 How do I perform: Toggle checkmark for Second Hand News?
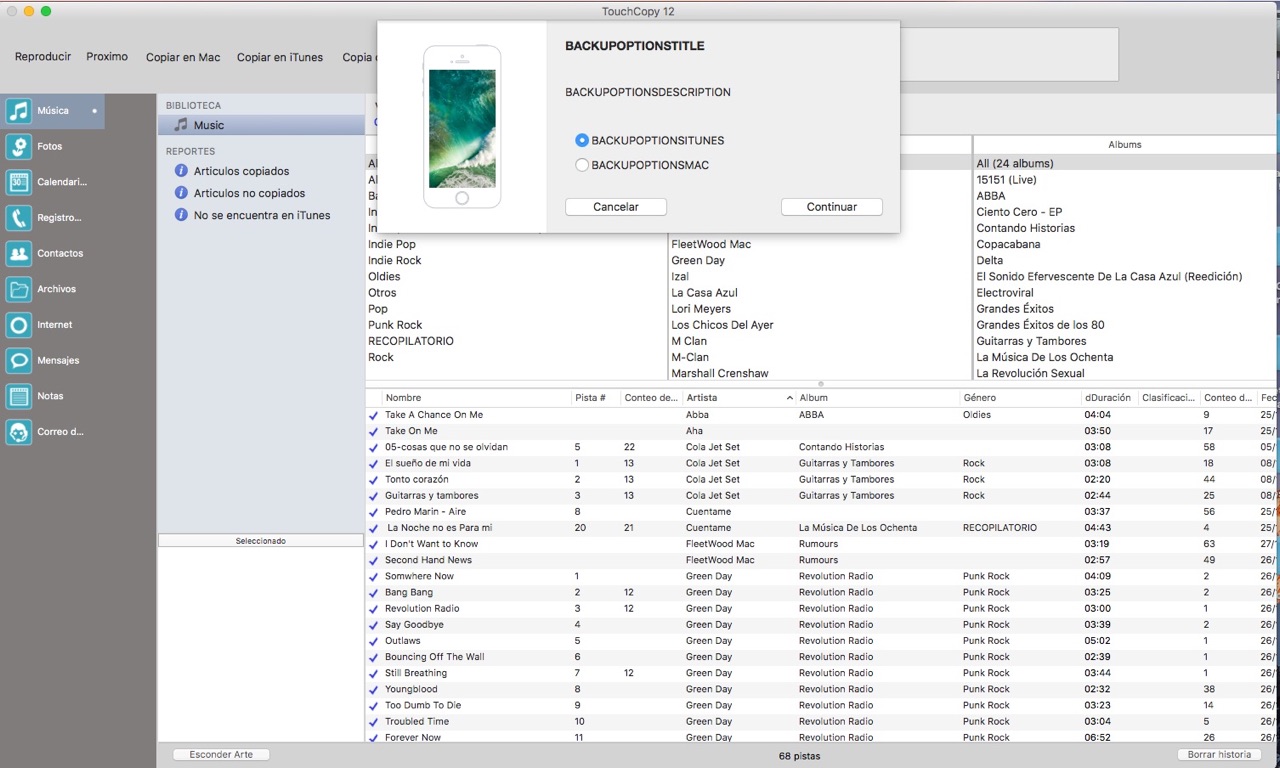(x=373, y=560)
